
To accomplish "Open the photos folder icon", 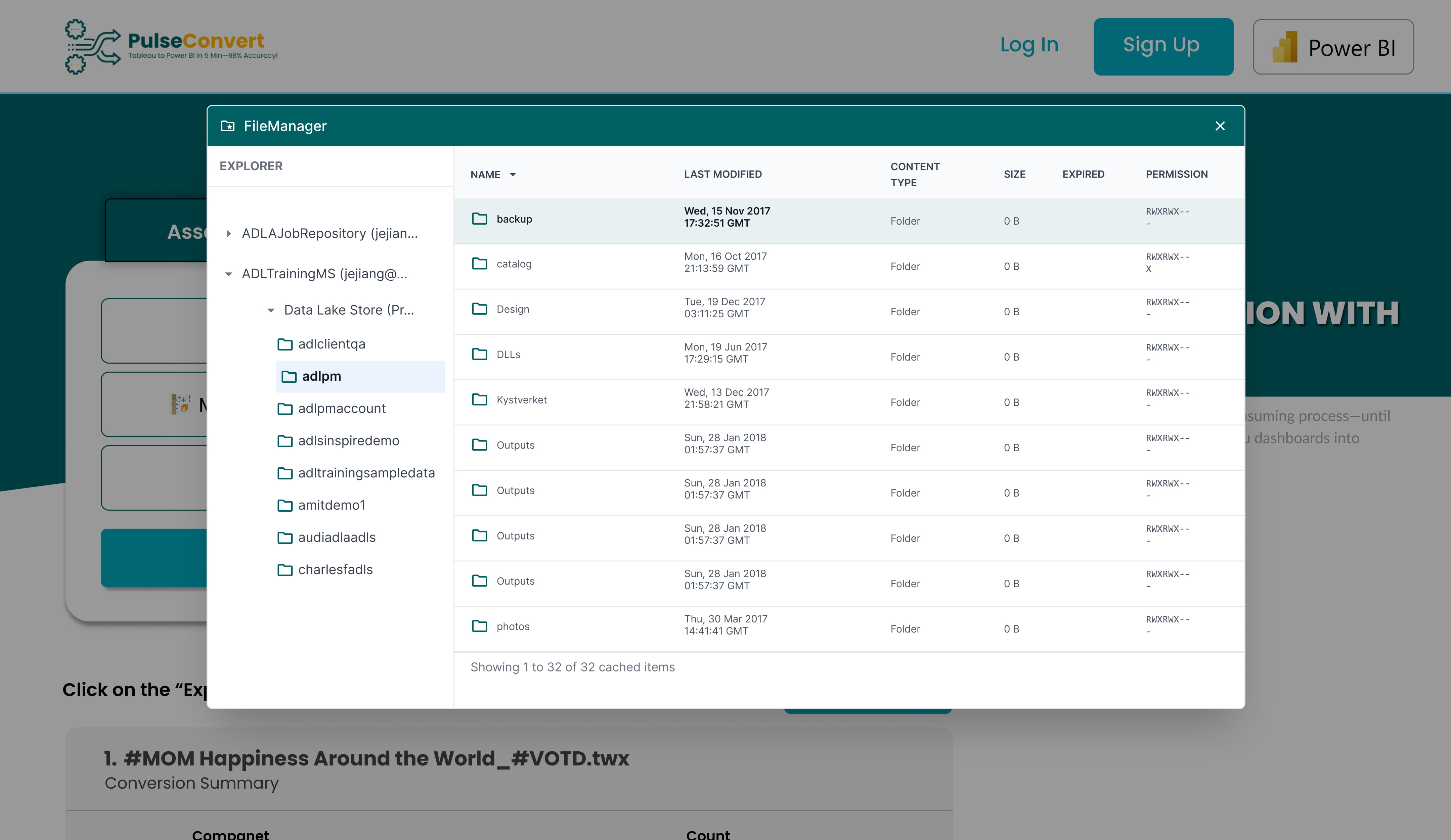I will 480,626.
